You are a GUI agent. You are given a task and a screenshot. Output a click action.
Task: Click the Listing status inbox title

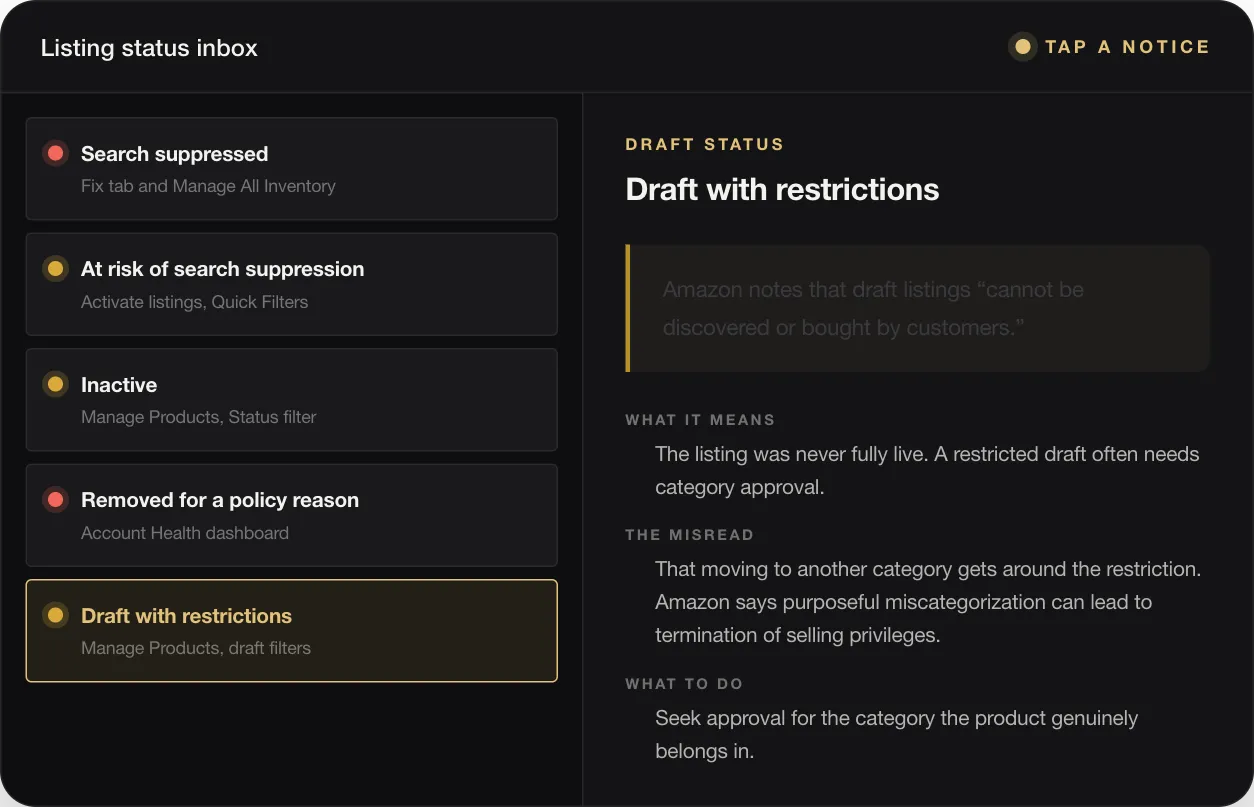click(x=149, y=48)
